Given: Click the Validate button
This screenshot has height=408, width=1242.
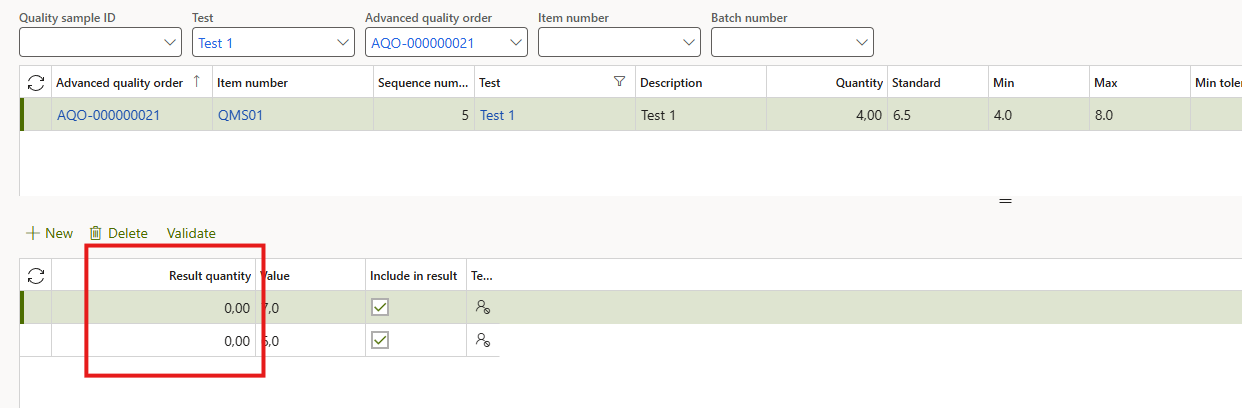Looking at the screenshot, I should tap(191, 233).
